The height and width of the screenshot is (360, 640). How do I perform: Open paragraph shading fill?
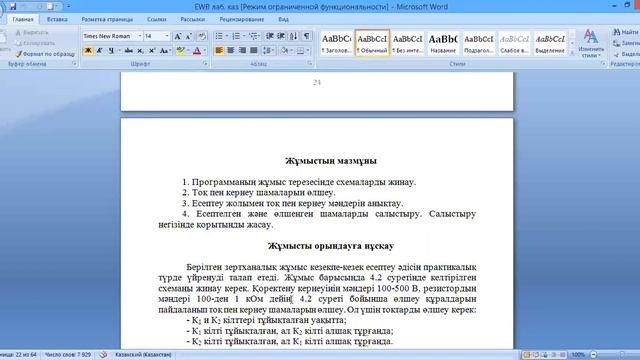(284, 51)
